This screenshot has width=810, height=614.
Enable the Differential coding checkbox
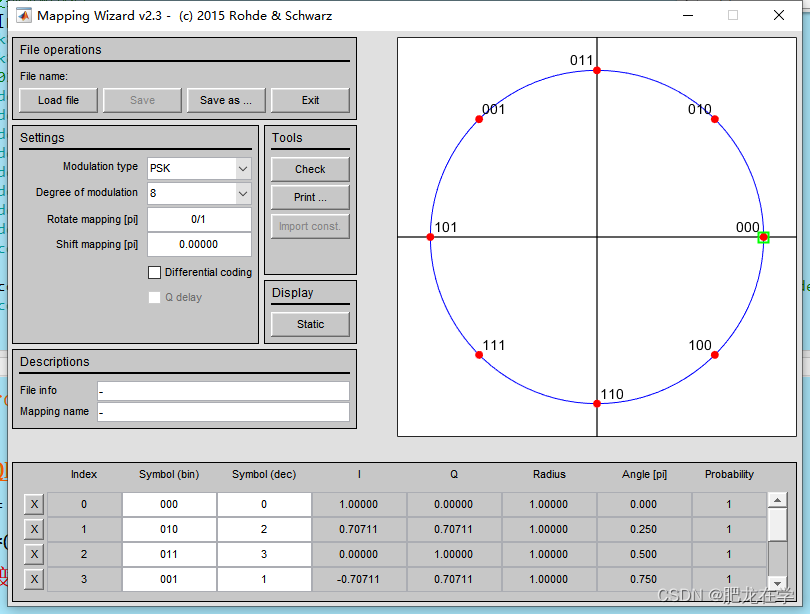pyautogui.click(x=154, y=272)
